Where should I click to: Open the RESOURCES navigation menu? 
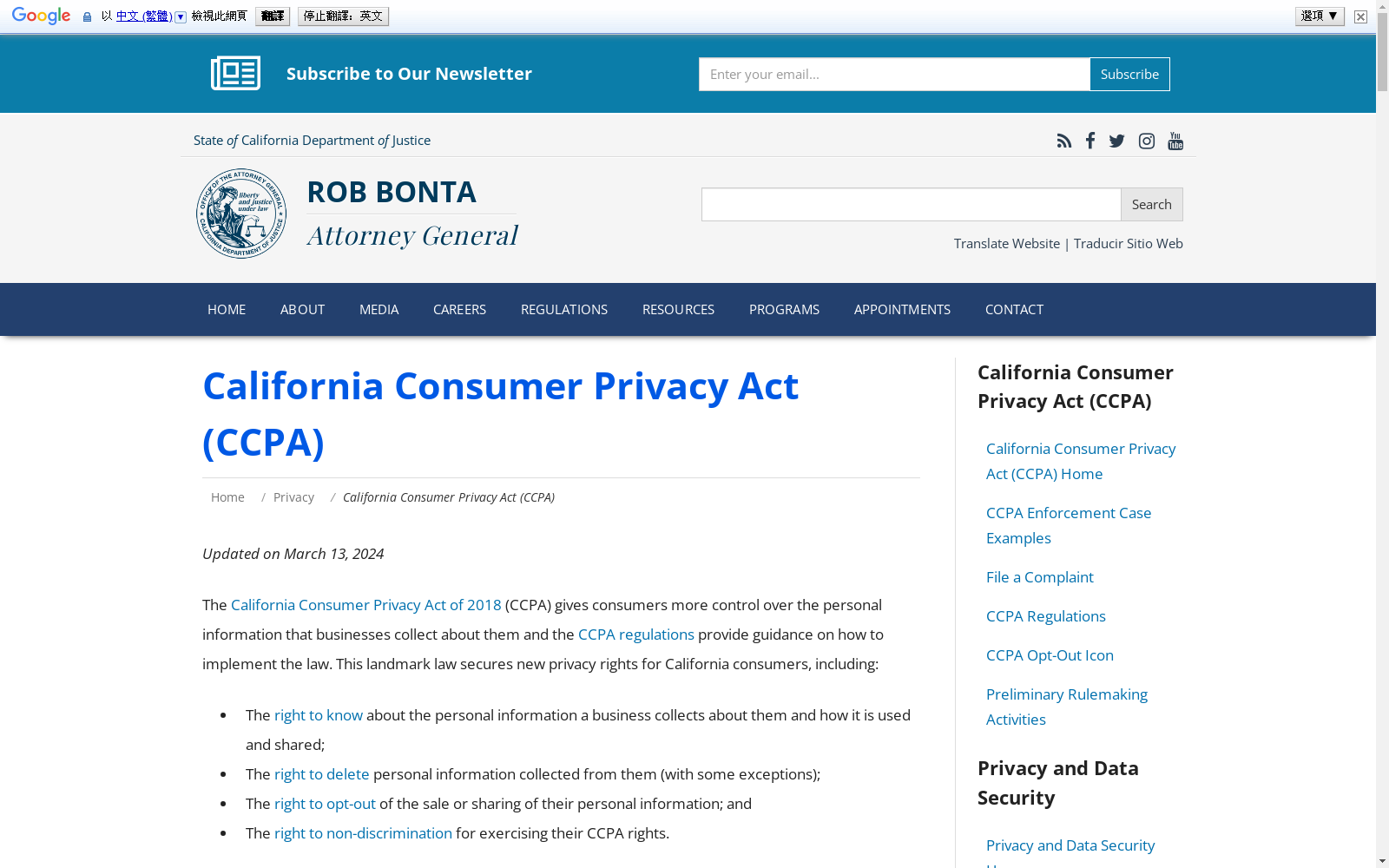(x=678, y=310)
